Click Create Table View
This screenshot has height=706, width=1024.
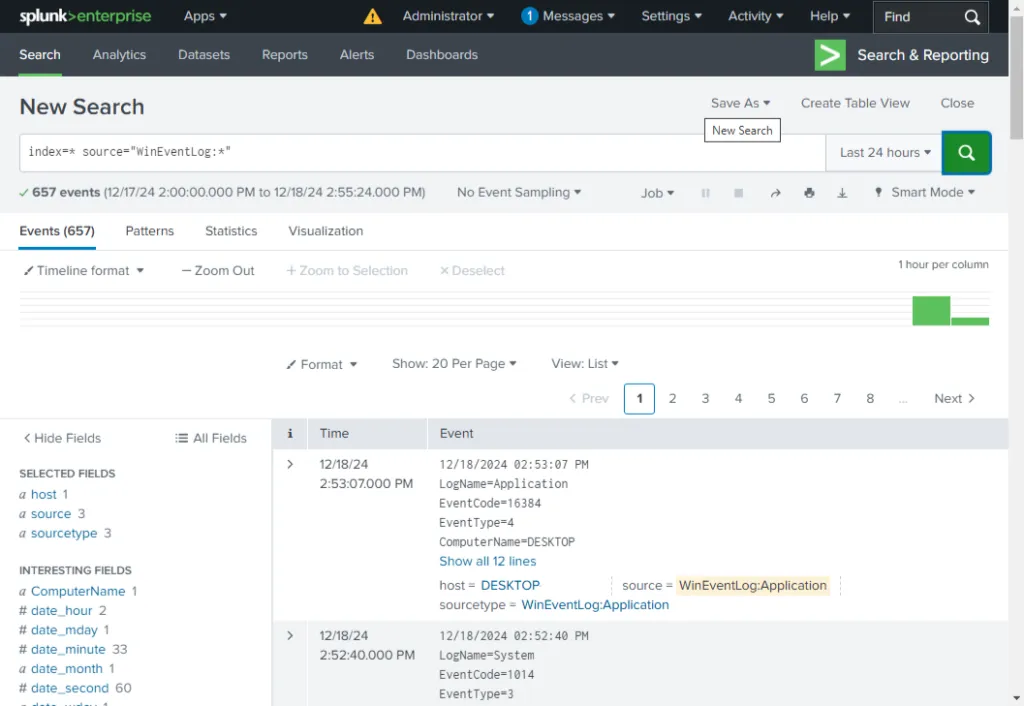pyautogui.click(x=855, y=103)
